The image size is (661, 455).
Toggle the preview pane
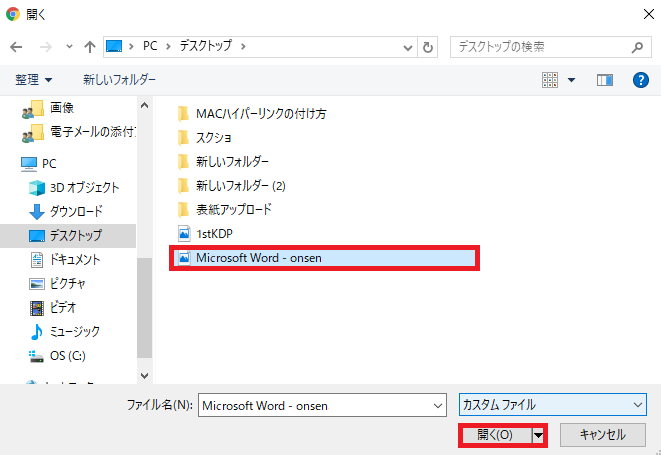click(x=605, y=80)
